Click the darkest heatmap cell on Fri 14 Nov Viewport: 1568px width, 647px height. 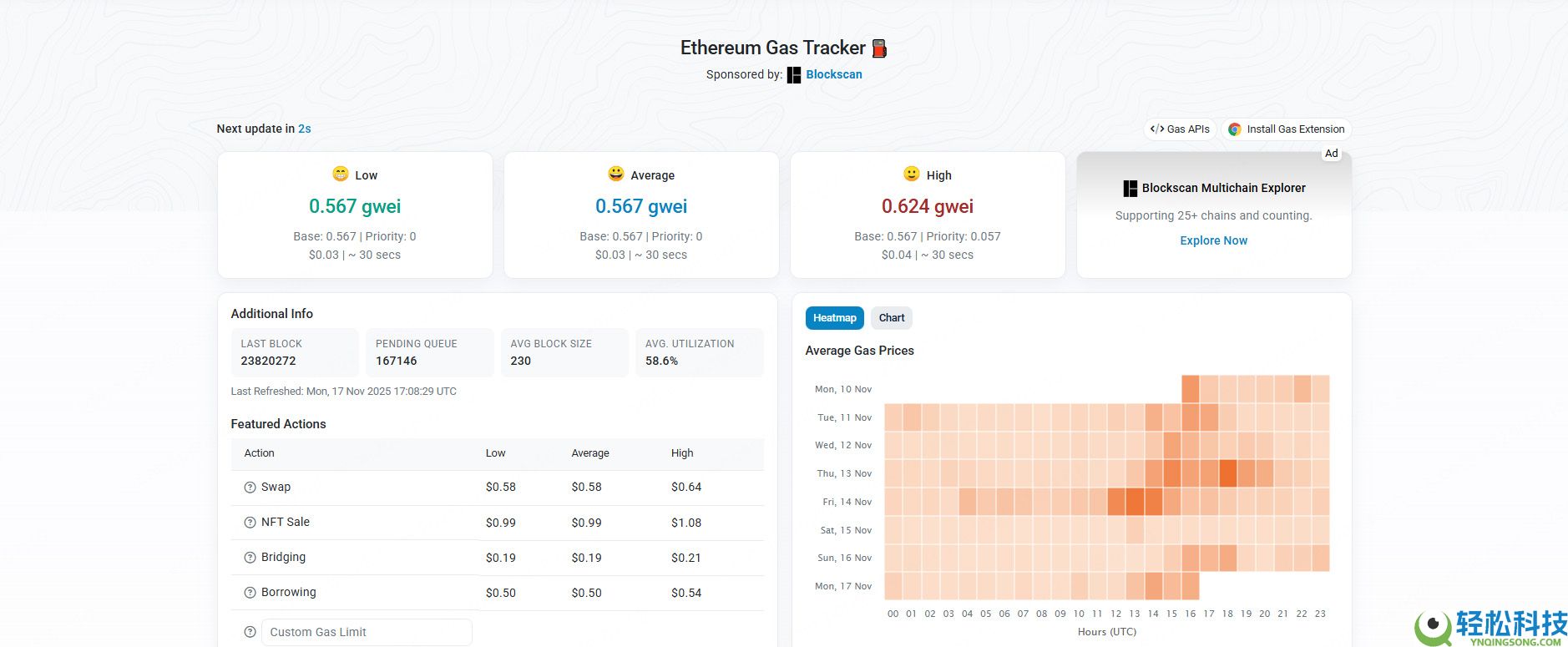(1134, 502)
